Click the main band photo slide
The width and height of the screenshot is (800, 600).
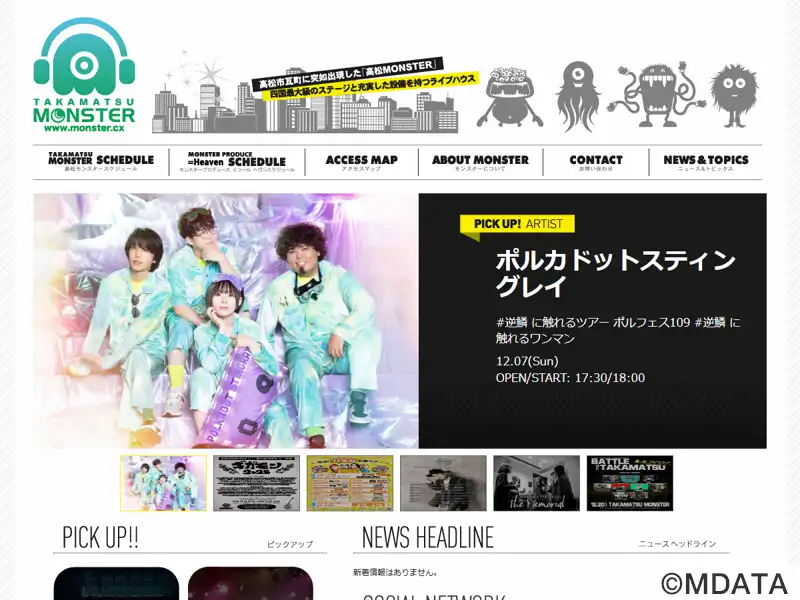point(226,321)
